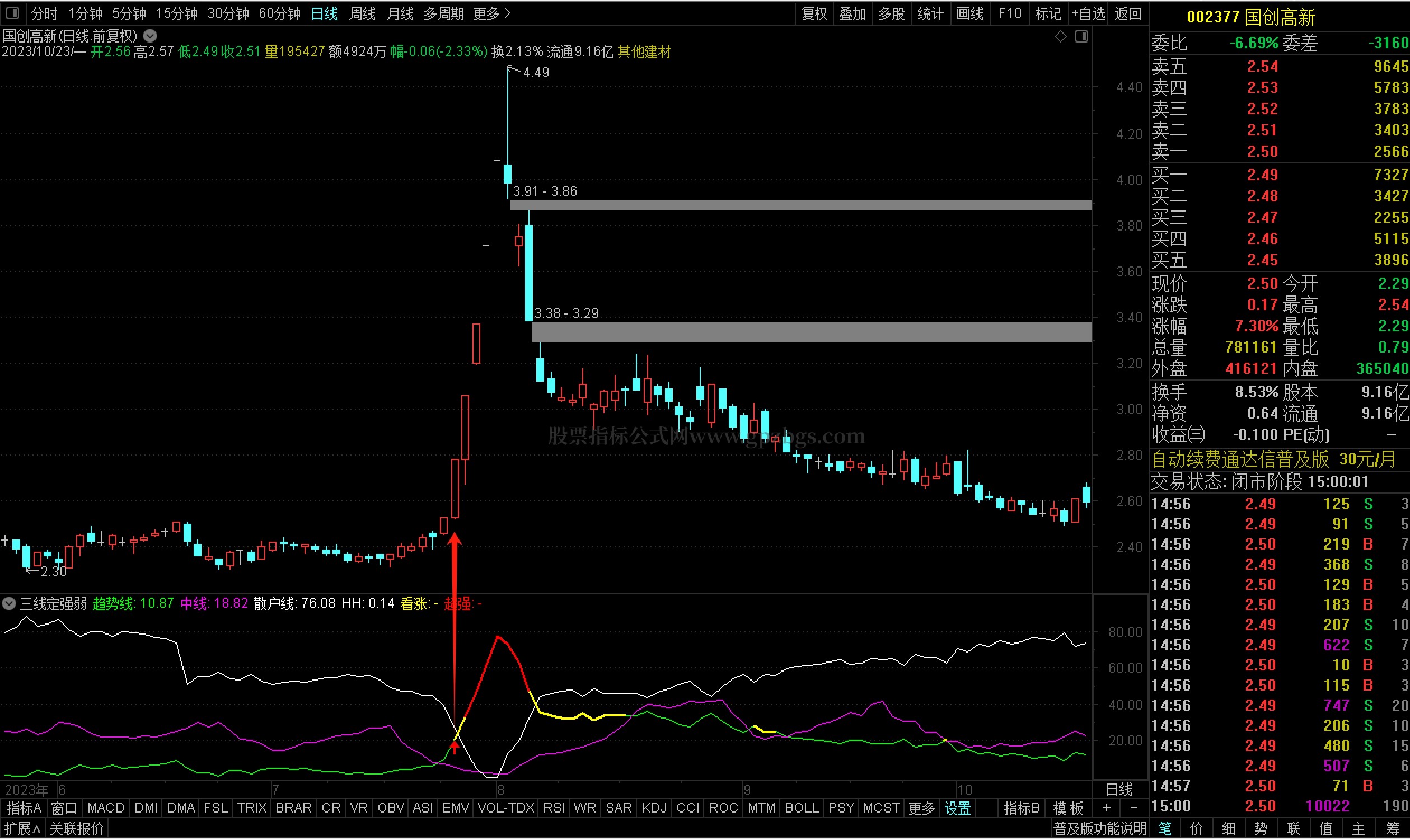Click the 多股 multi-stock button

click(892, 13)
